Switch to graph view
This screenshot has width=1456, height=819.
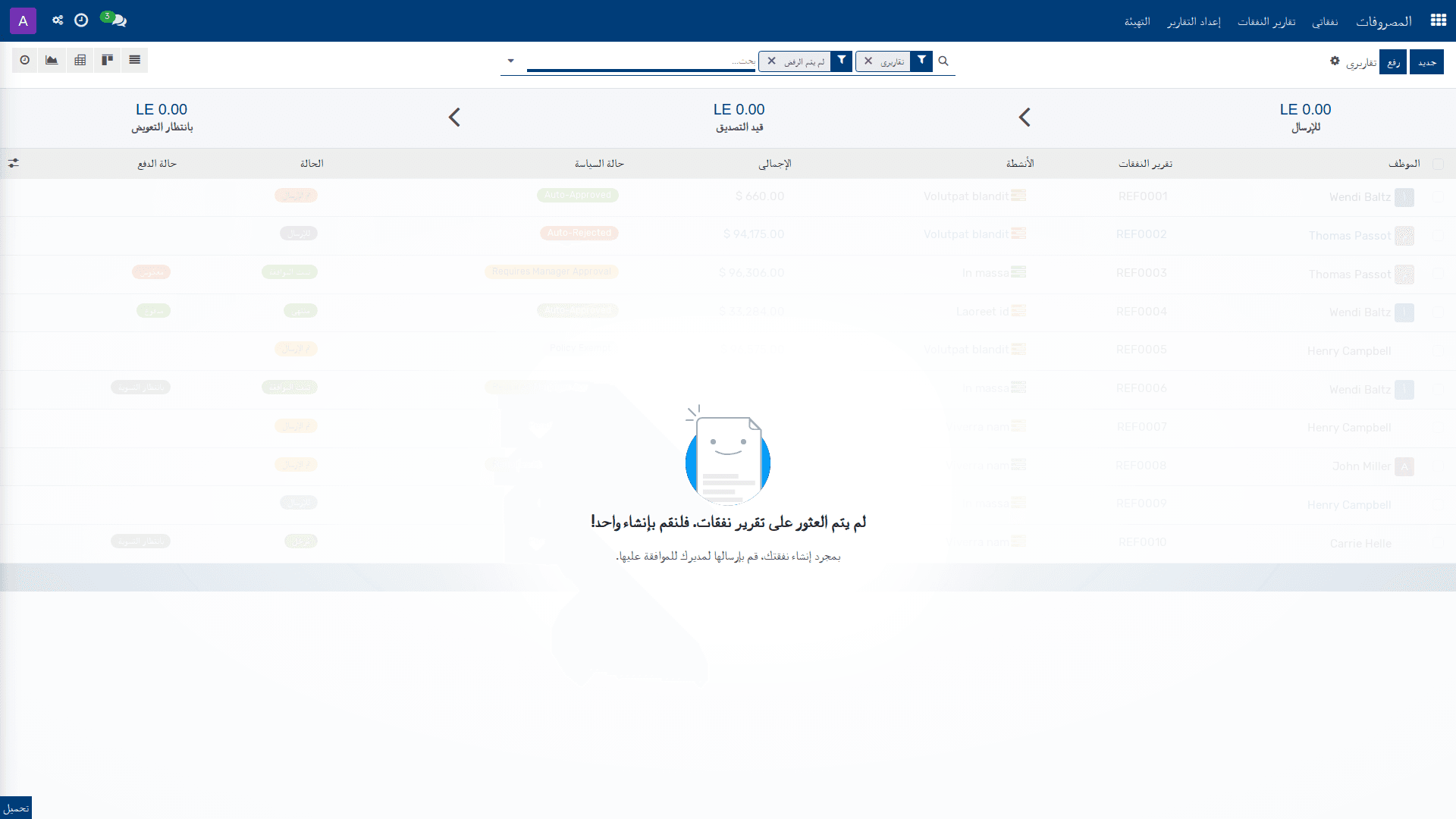click(52, 60)
